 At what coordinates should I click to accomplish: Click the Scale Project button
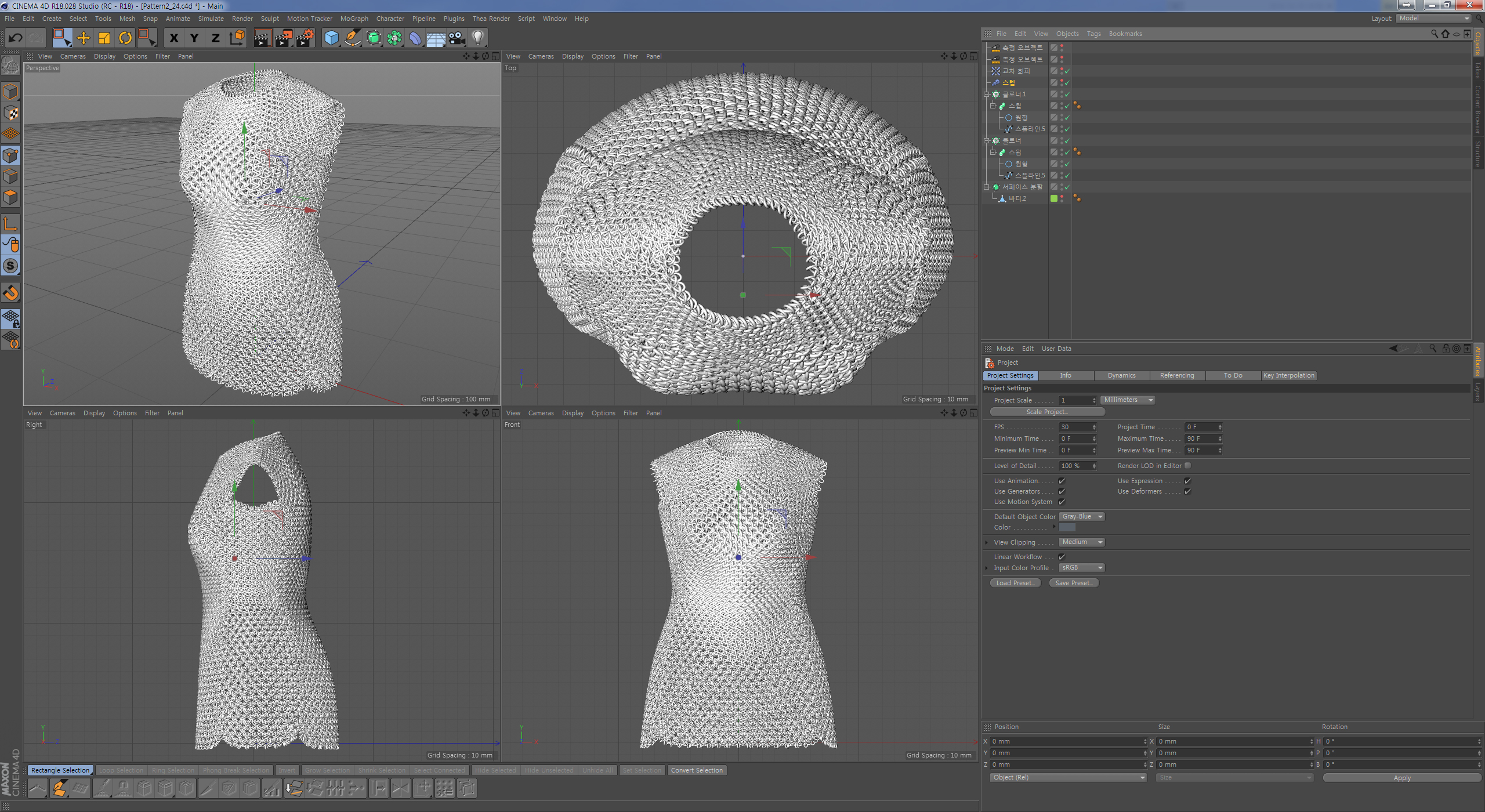coord(1047,412)
